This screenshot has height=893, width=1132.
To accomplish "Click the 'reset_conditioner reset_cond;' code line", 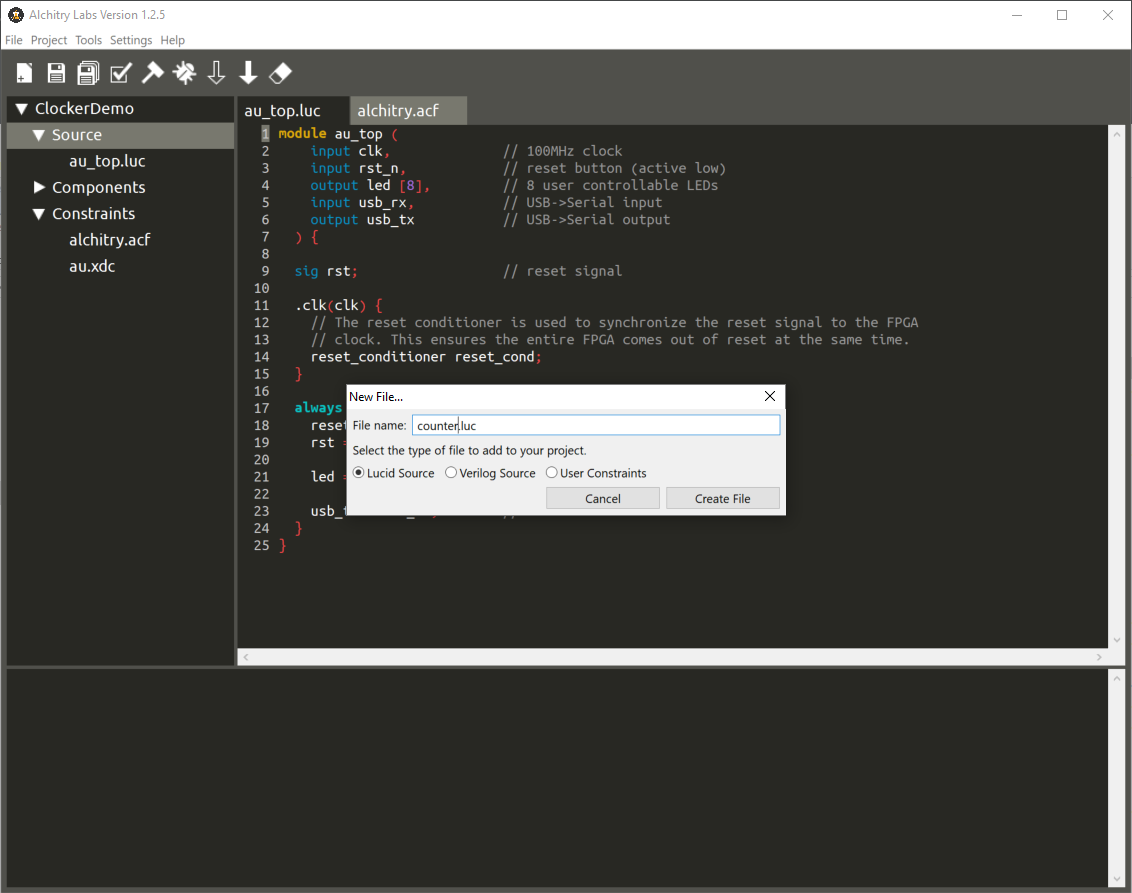I will click(x=426, y=357).
